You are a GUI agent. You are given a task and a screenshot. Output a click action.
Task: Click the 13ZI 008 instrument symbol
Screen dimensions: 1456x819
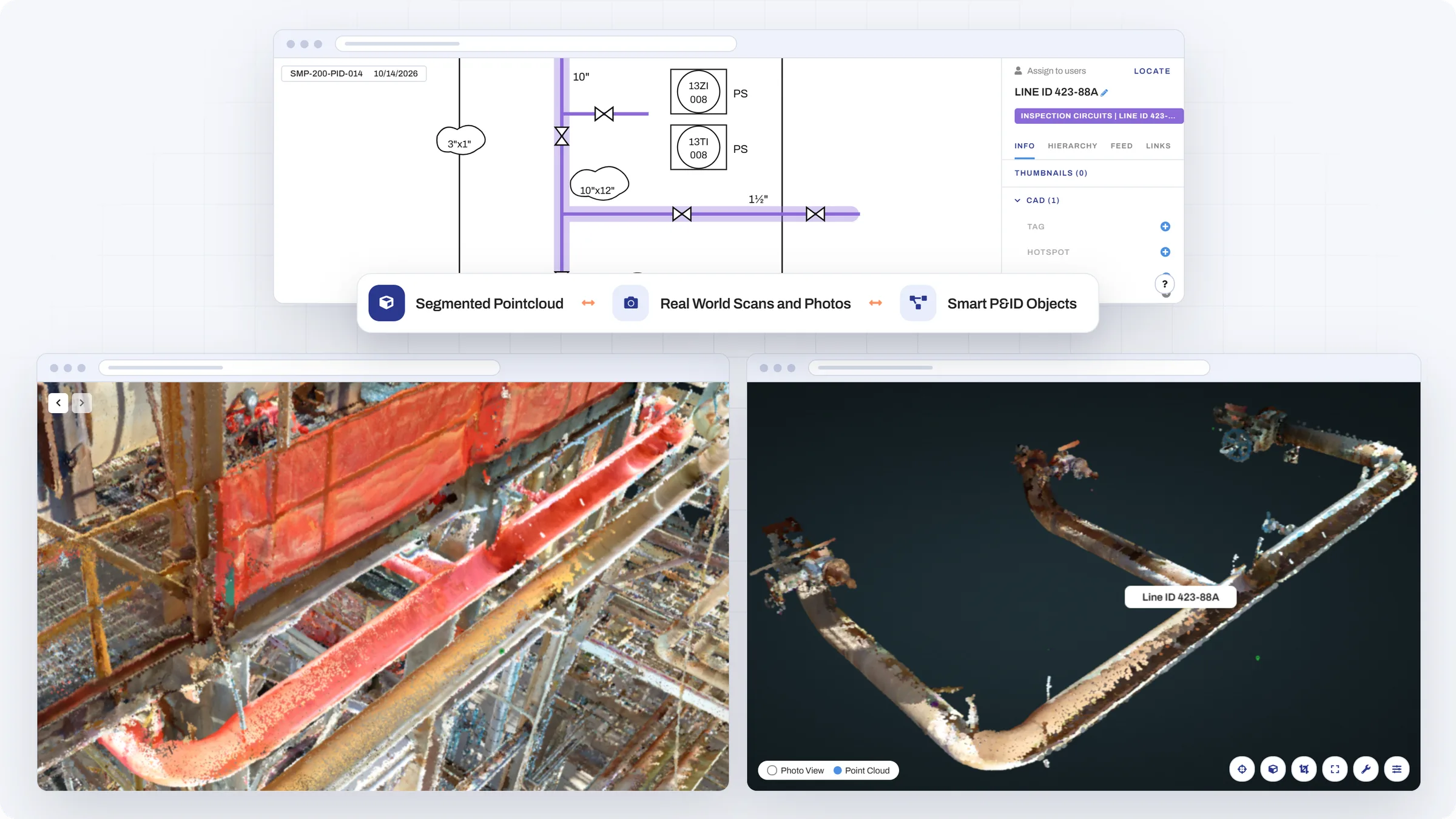pos(698,92)
